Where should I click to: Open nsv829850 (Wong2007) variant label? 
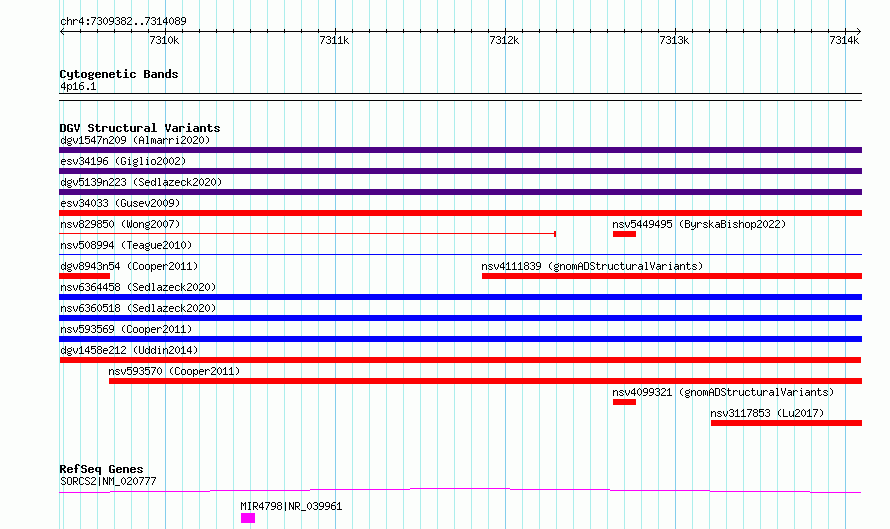pos(120,224)
